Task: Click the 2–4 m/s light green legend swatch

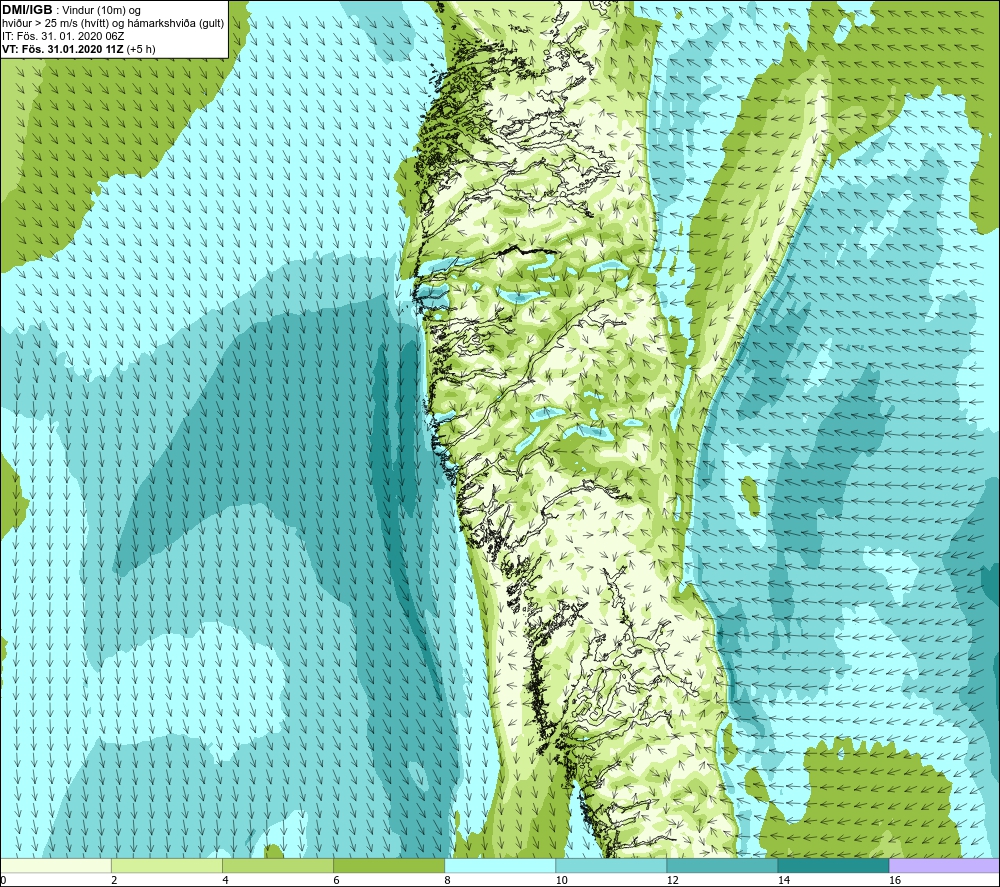Action: pos(166,865)
